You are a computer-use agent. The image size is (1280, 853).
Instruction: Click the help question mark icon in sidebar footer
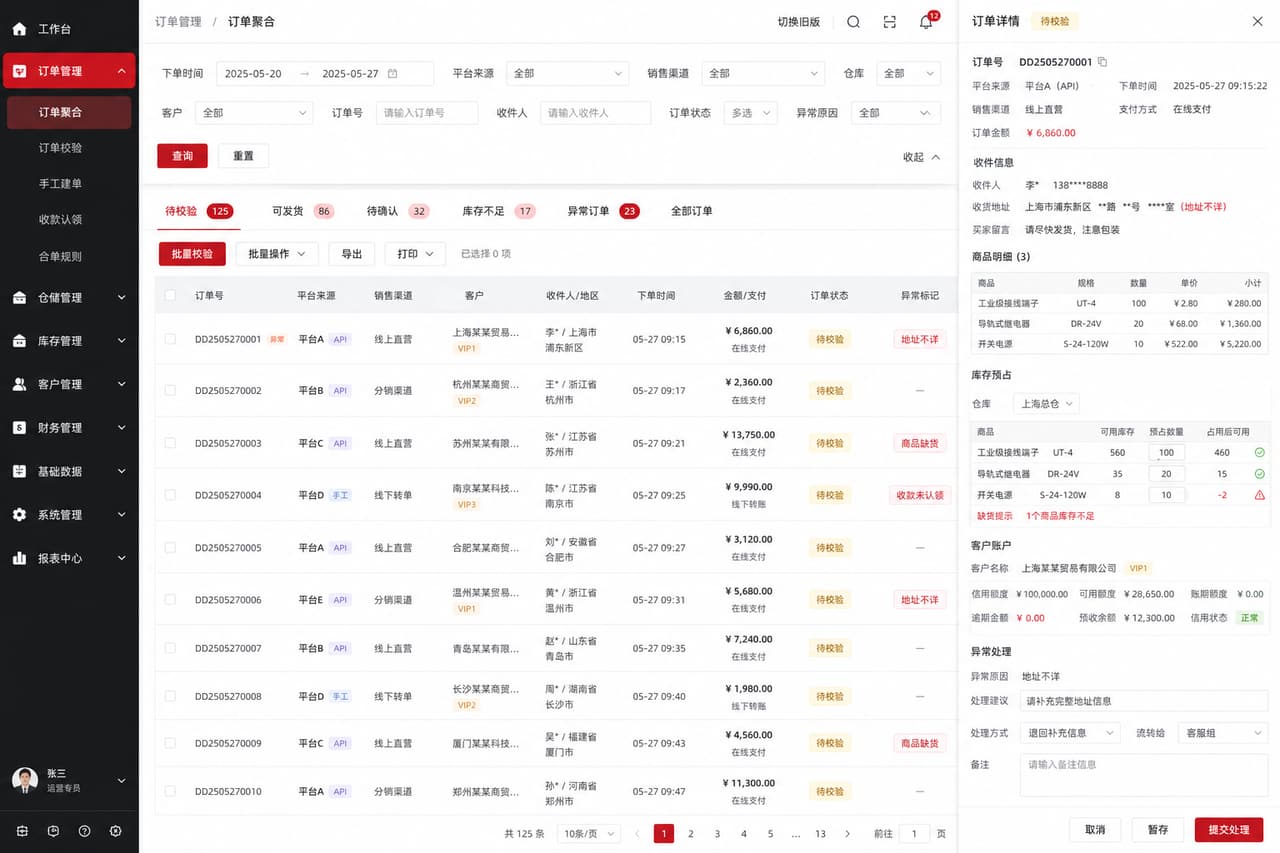click(84, 831)
